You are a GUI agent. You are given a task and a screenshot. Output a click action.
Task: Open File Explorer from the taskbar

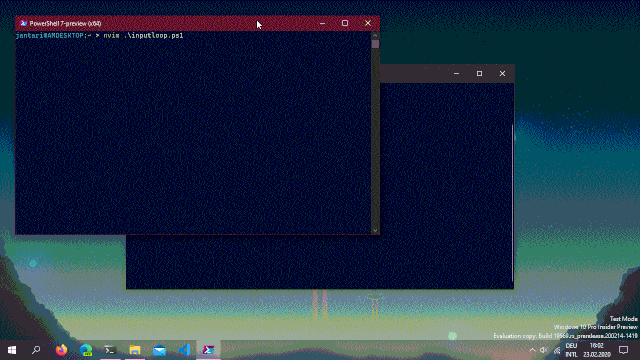(135, 350)
